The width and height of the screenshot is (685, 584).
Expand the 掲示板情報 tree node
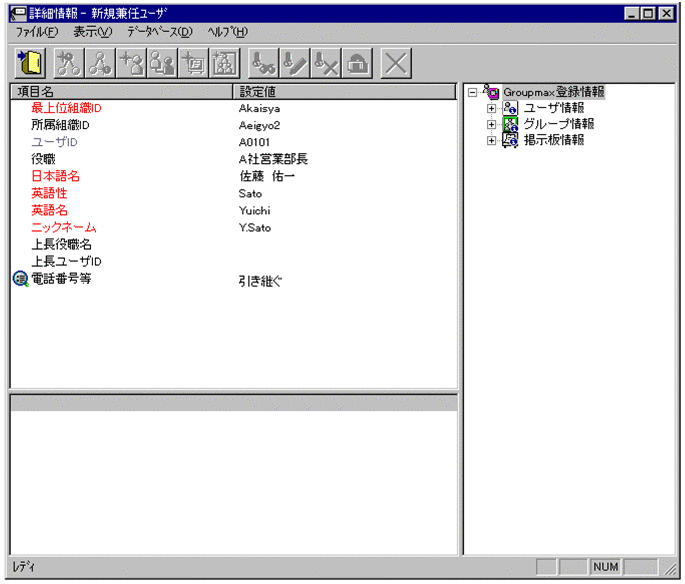491,141
